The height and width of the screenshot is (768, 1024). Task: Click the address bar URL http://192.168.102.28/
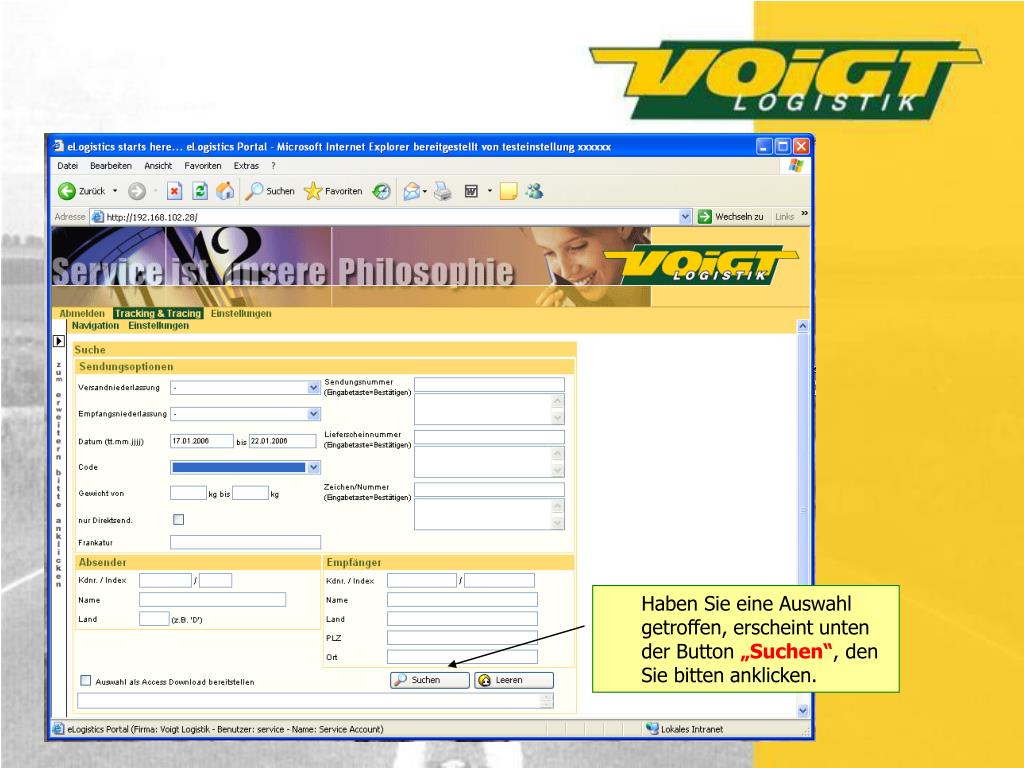pyautogui.click(x=152, y=217)
